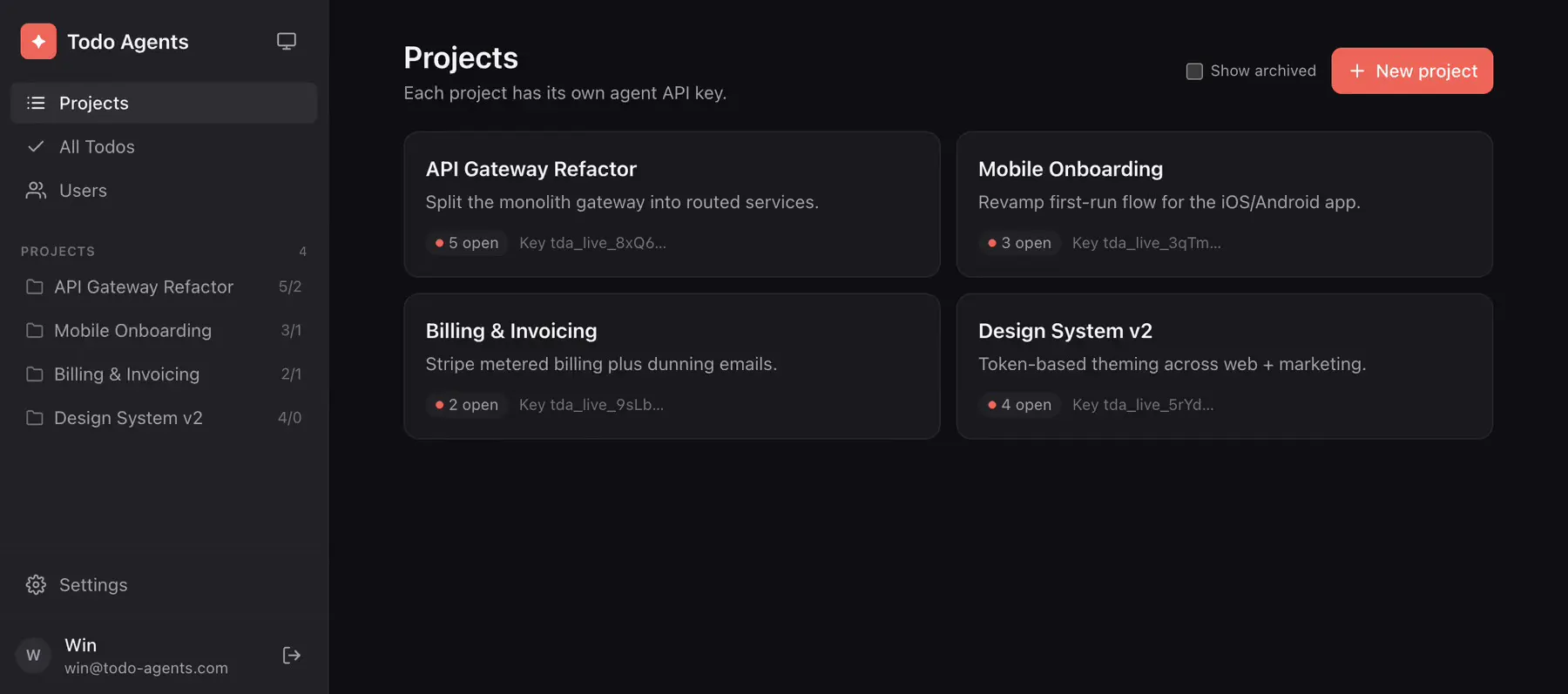Screen dimensions: 1568x694
Task: Open the Design System v2 card title
Action: point(1065,331)
